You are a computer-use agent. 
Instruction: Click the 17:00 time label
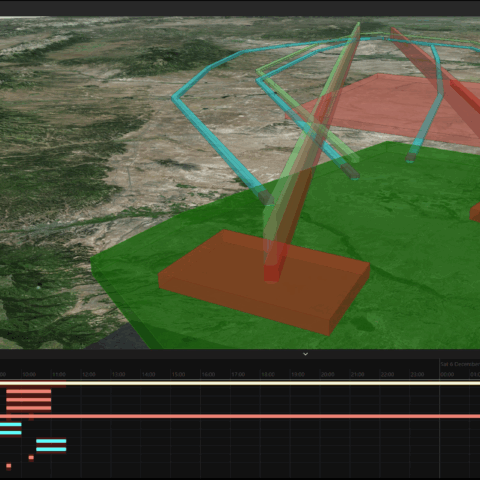click(238, 375)
